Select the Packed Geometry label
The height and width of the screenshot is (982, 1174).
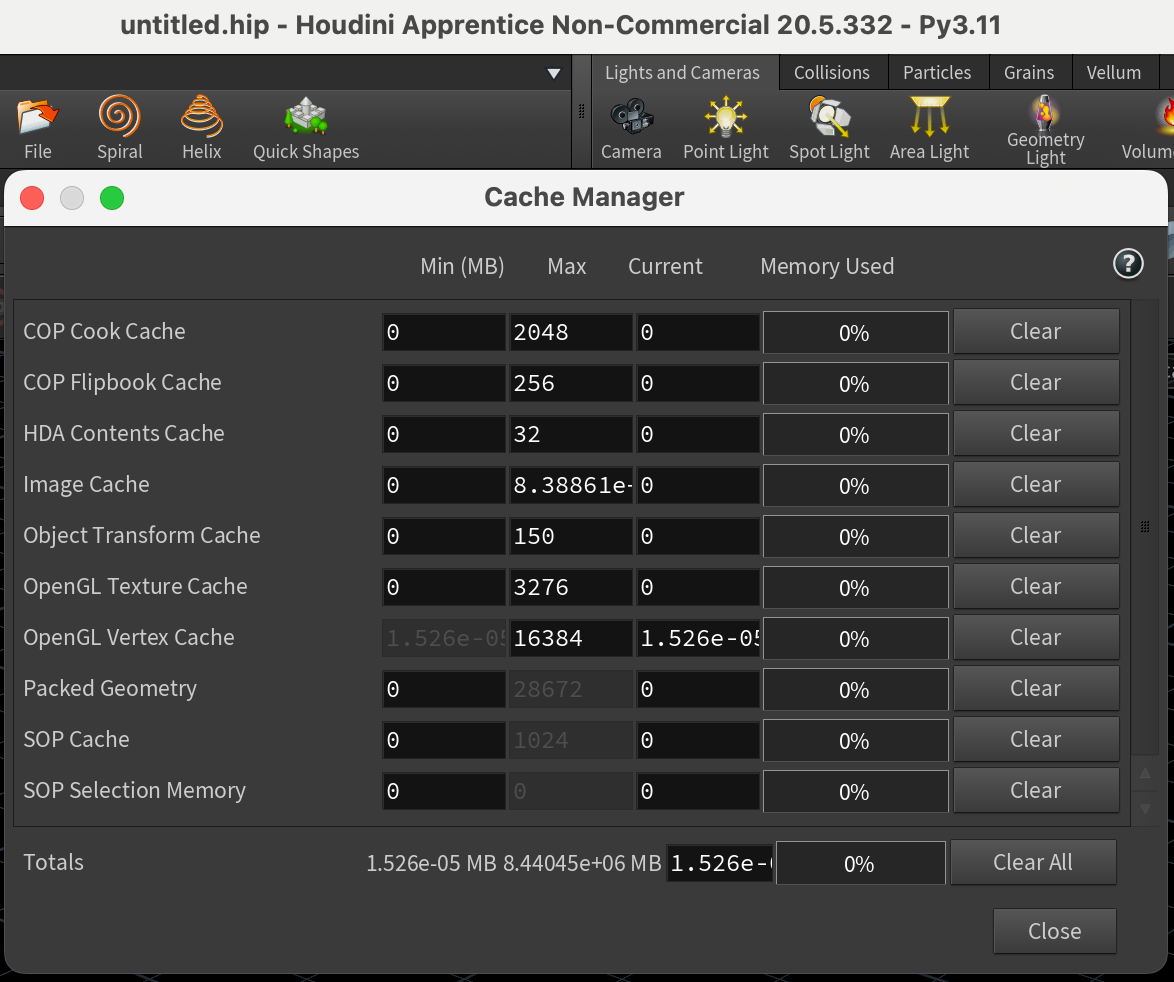coord(110,689)
